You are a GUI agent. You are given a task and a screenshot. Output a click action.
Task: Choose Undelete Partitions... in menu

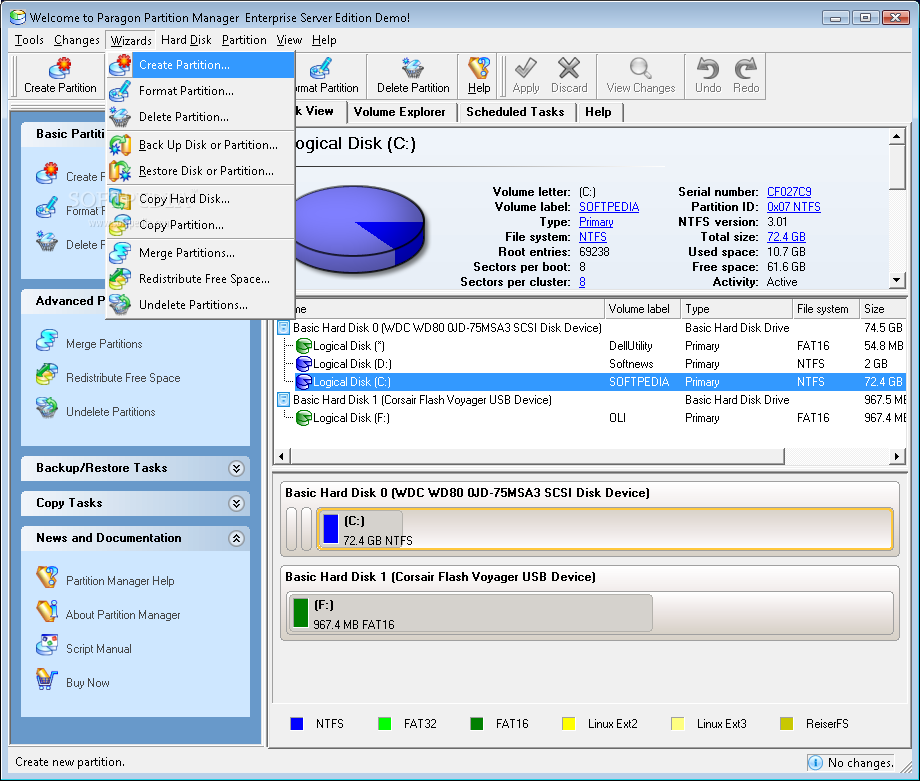(201, 305)
